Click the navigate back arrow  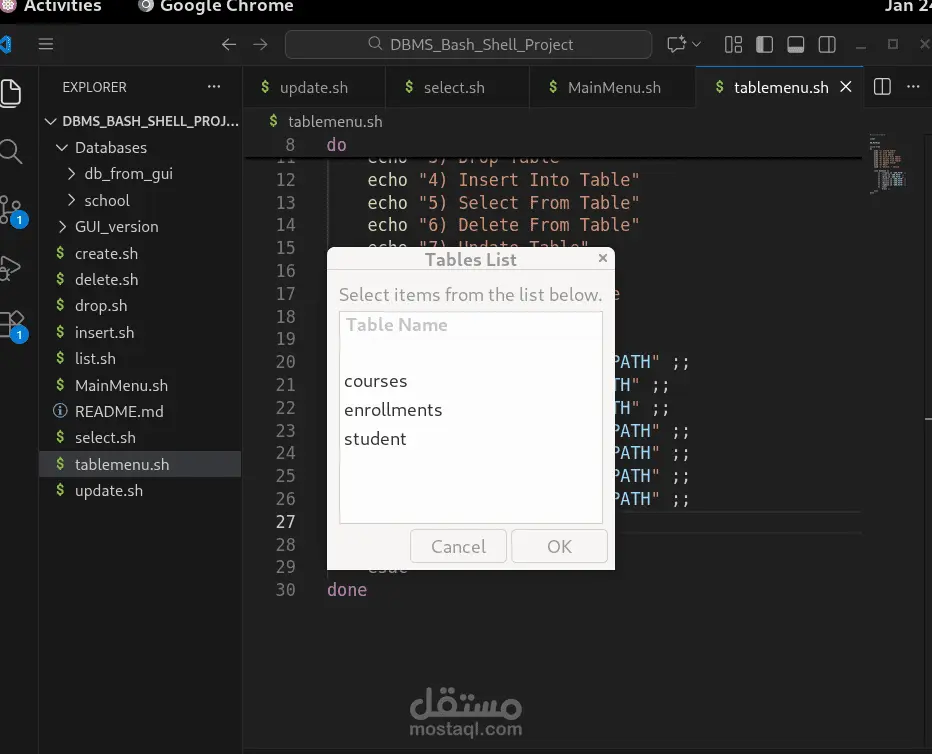(x=229, y=44)
